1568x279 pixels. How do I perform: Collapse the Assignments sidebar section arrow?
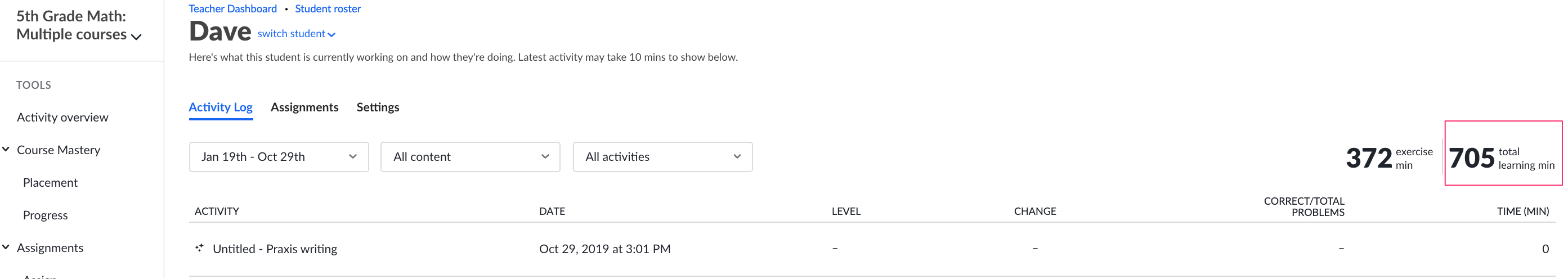6,247
